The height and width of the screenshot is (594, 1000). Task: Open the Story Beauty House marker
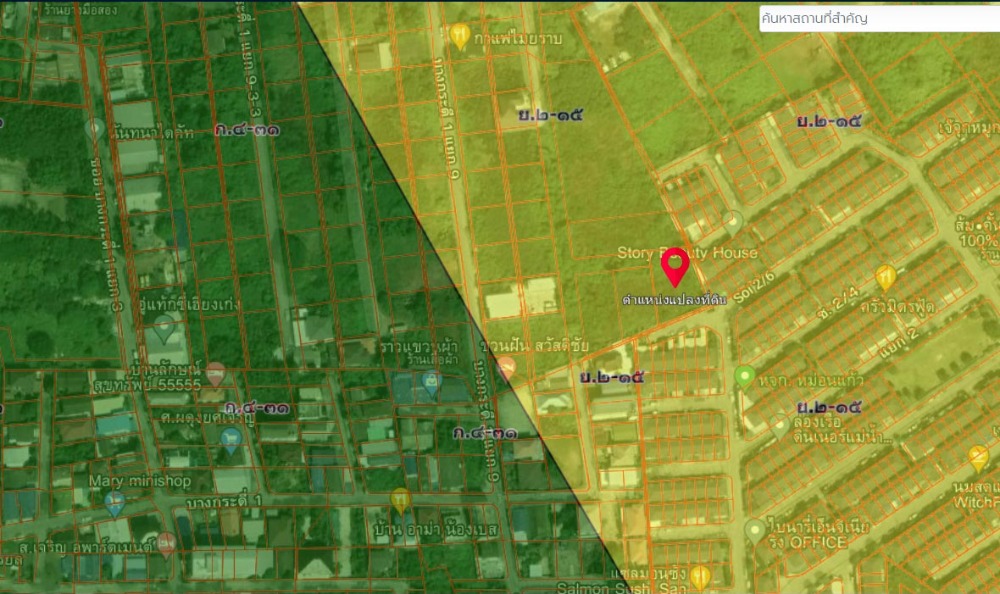(x=733, y=221)
